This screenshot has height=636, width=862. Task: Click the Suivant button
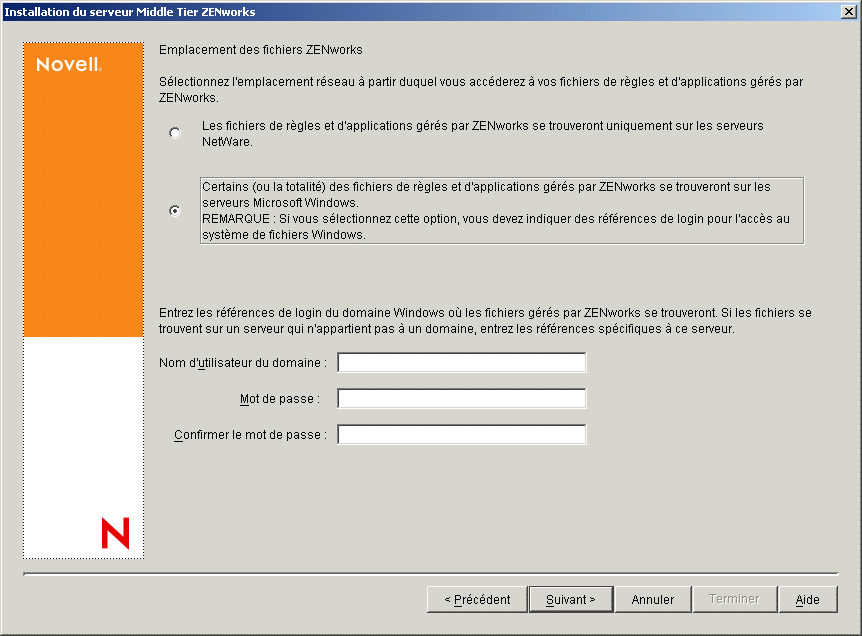(570, 599)
